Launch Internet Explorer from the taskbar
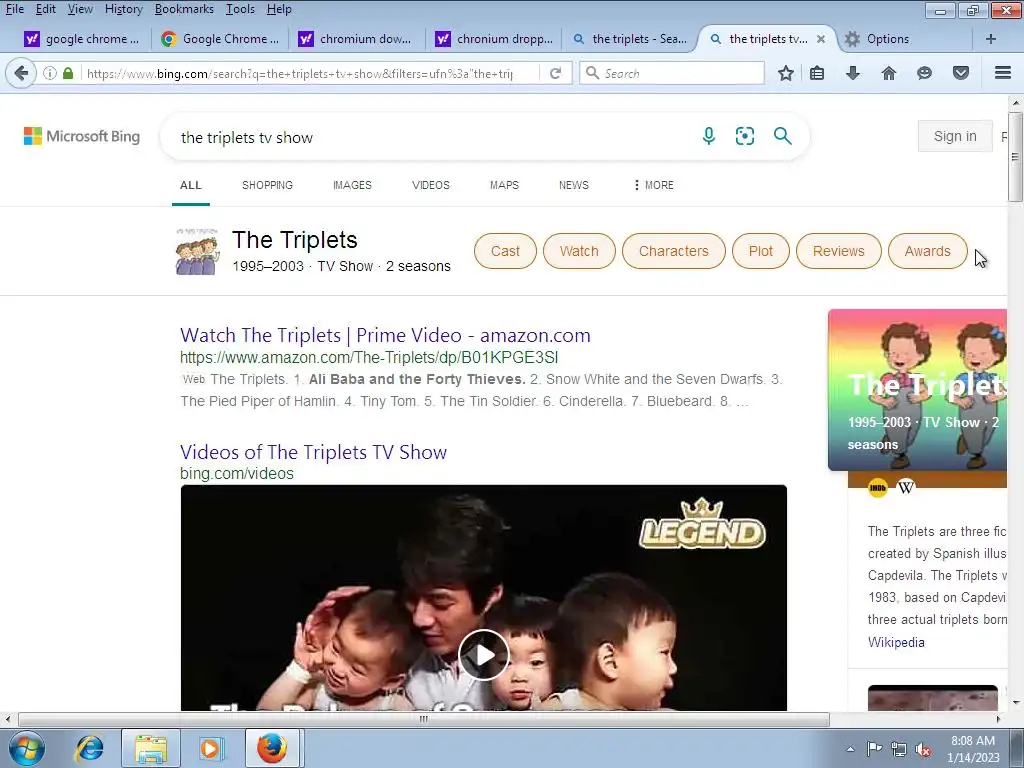 tap(89, 748)
